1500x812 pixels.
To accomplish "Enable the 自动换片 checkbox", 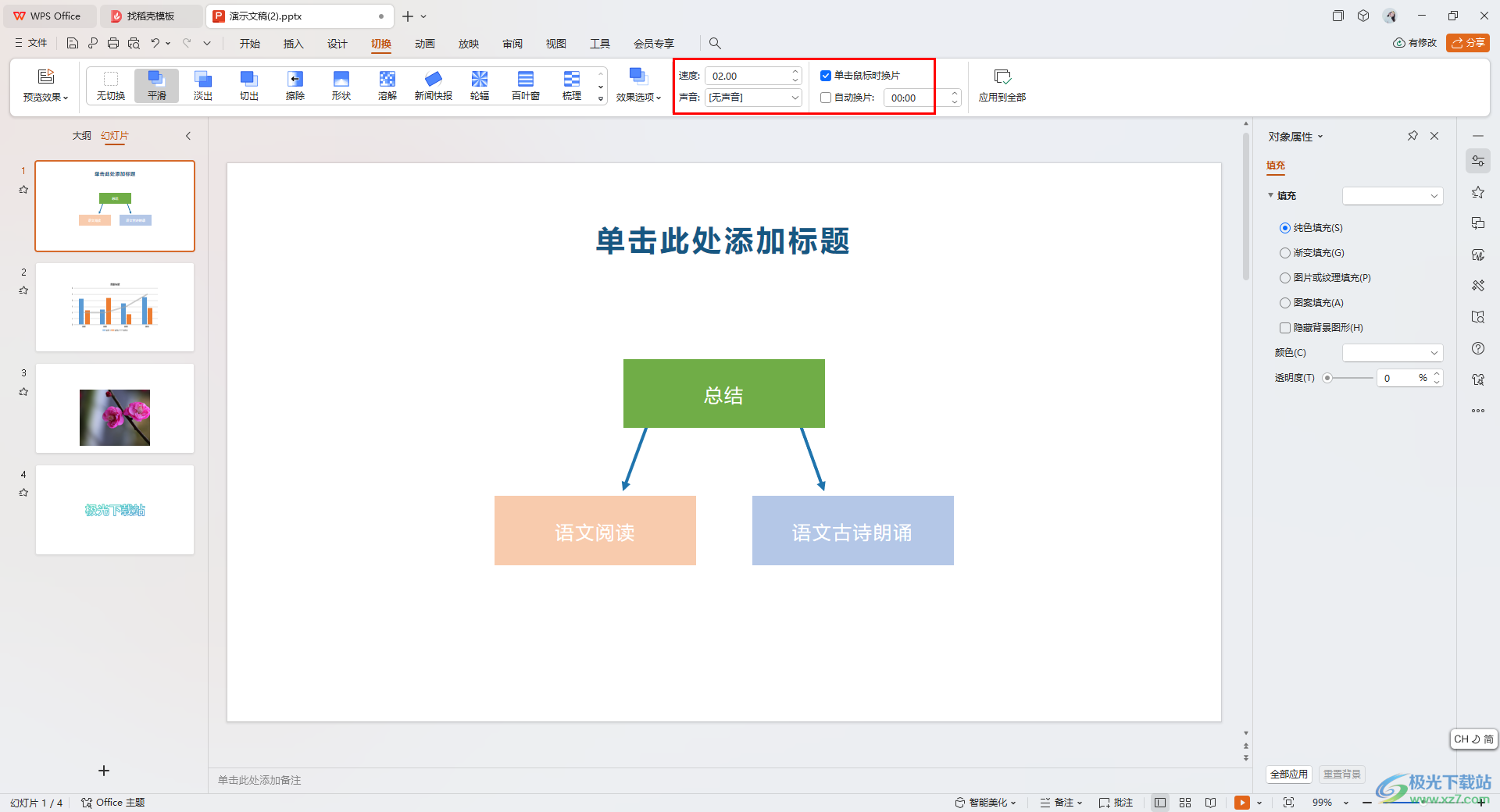I will pos(826,98).
